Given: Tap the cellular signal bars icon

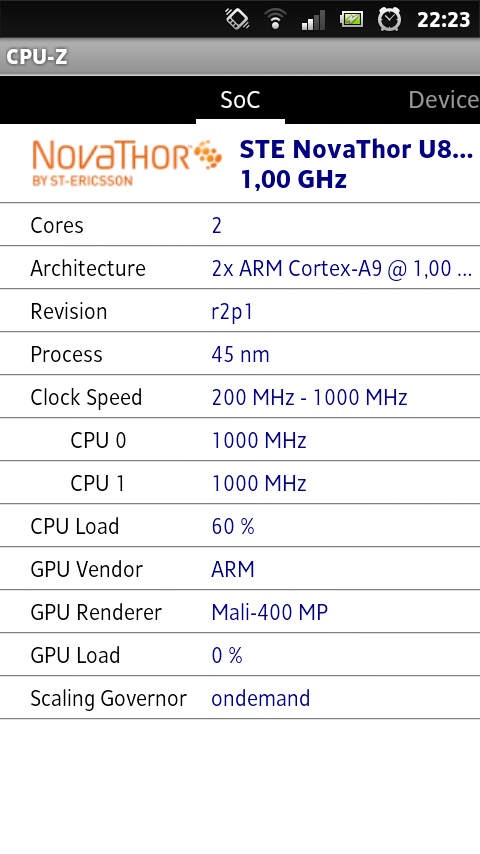Looking at the screenshot, I should click(x=313, y=20).
